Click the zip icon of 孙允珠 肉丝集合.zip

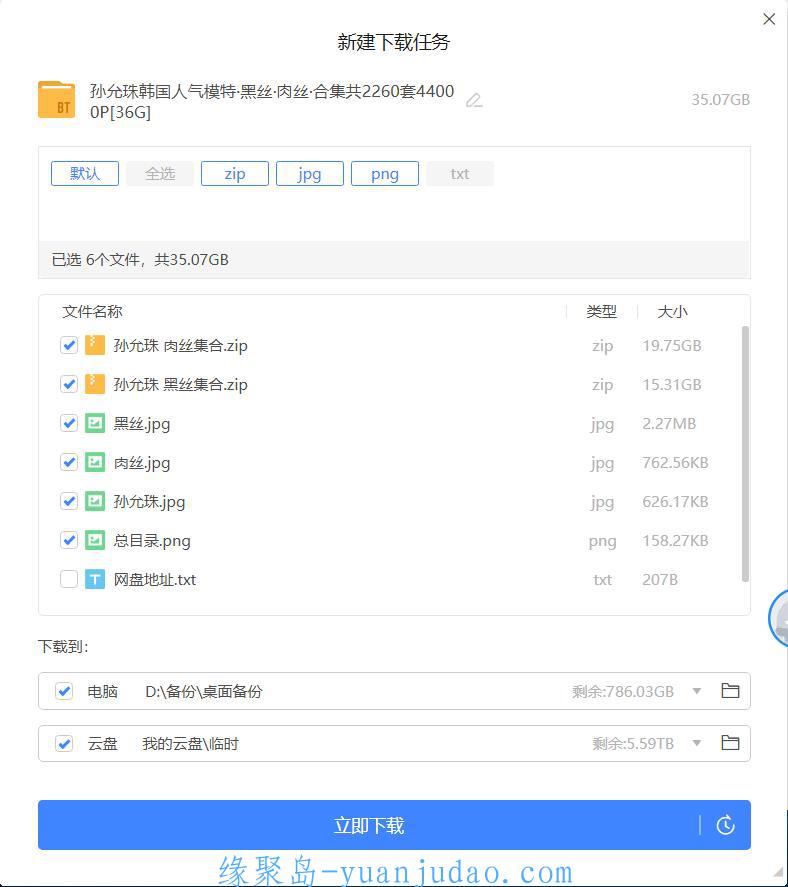[x=94, y=345]
